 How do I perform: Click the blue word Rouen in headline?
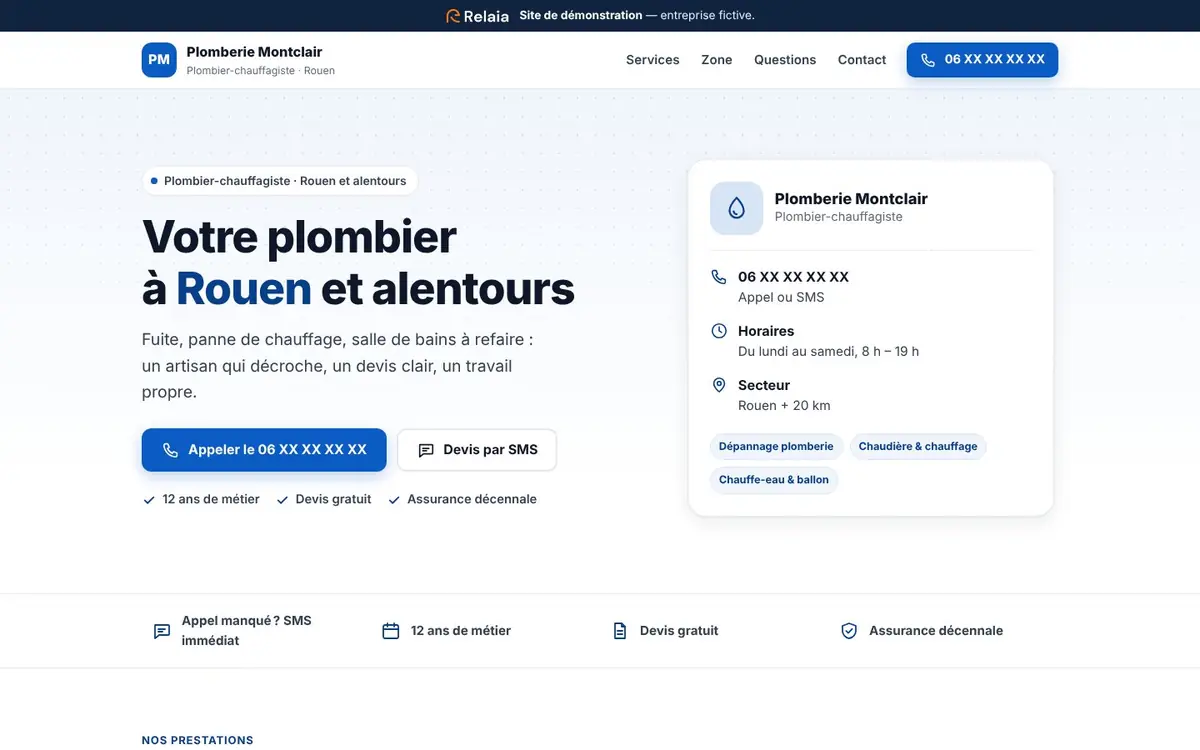[x=244, y=288]
